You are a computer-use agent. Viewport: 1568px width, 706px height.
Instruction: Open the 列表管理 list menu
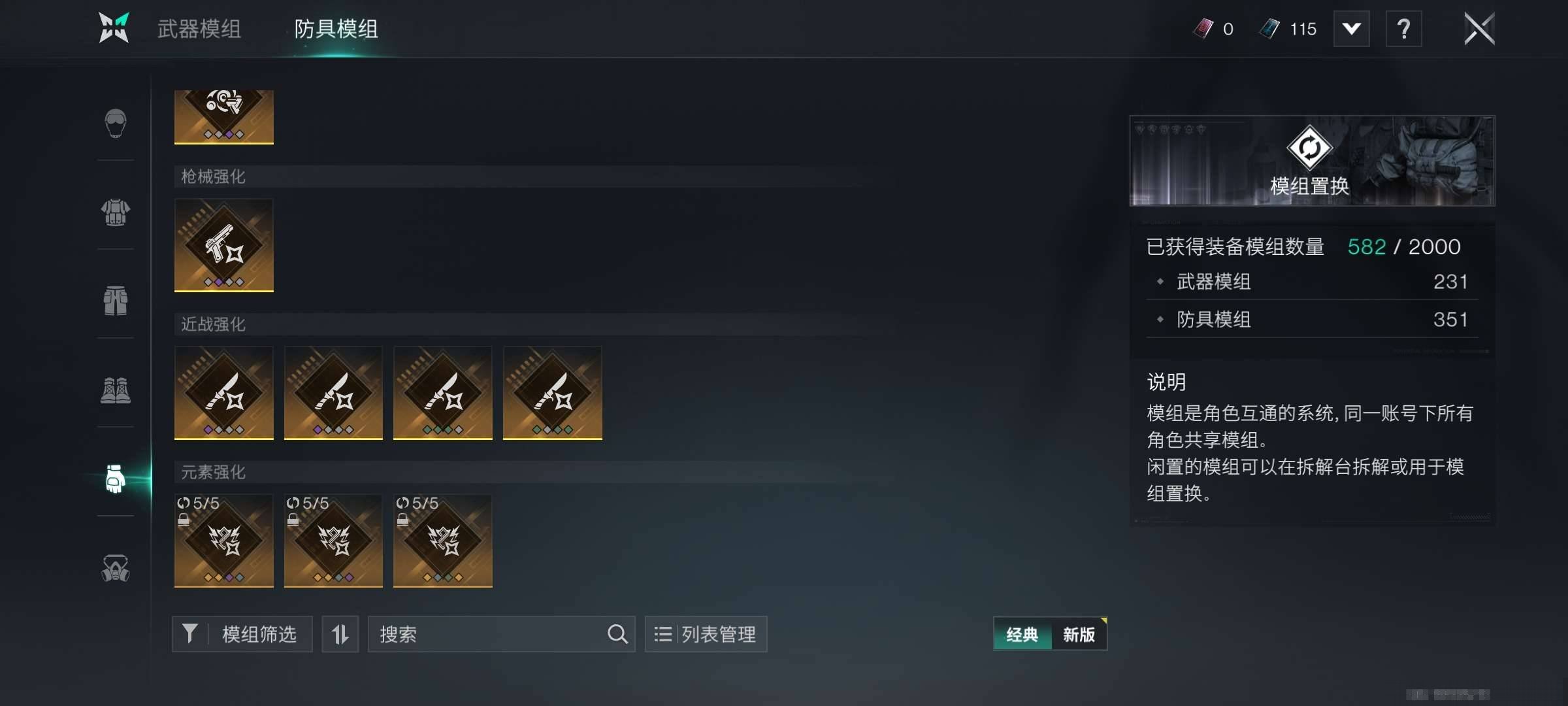coord(706,634)
